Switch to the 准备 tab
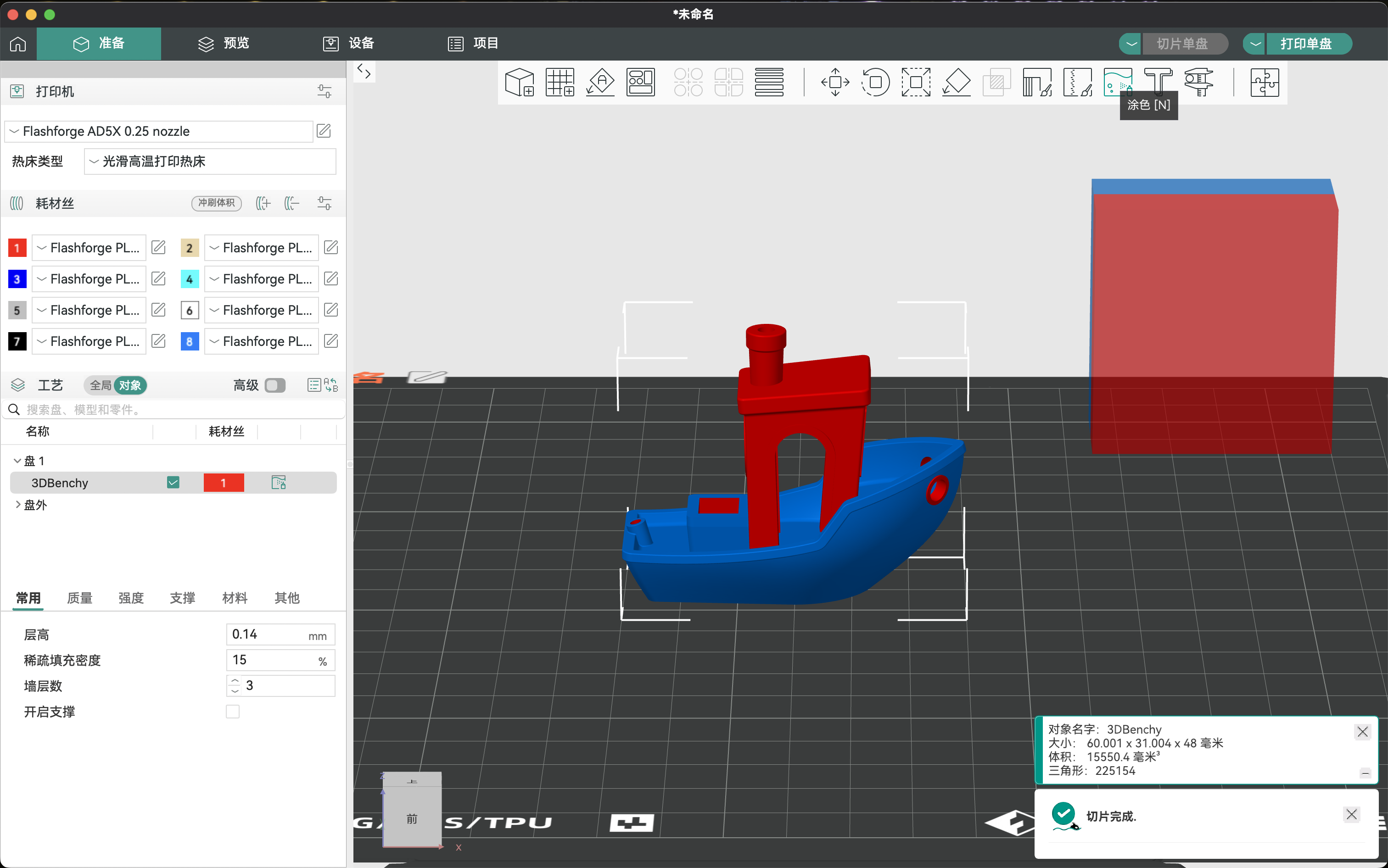 (x=99, y=44)
